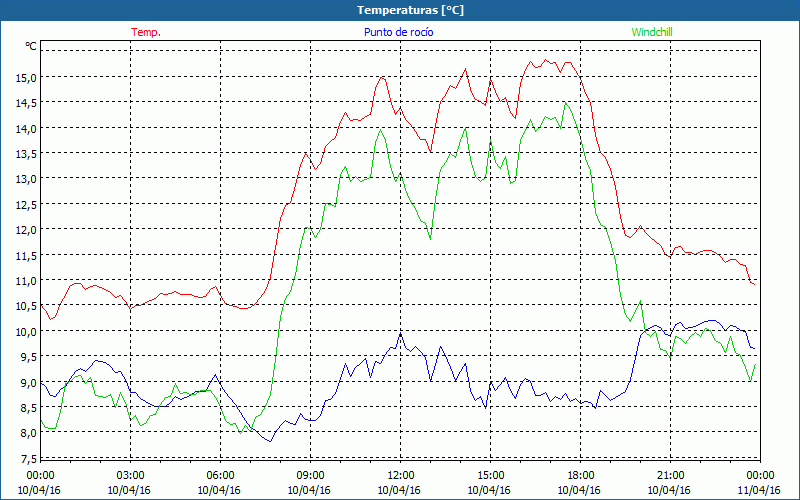This screenshot has width=800, height=500.
Task: Click the 12,5 y-axis value
Action: click(27, 205)
